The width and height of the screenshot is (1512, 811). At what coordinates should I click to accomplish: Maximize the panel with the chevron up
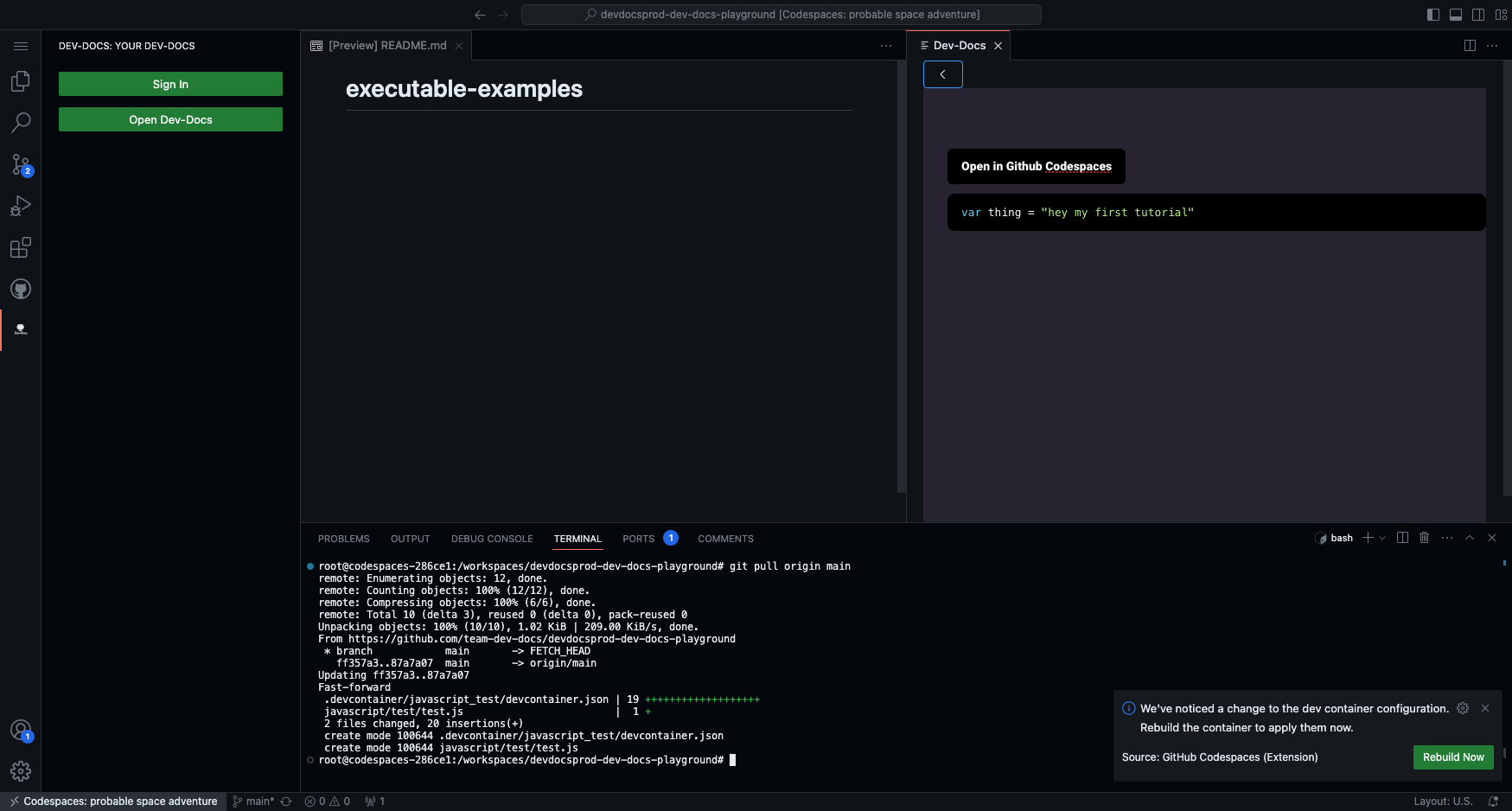1470,538
